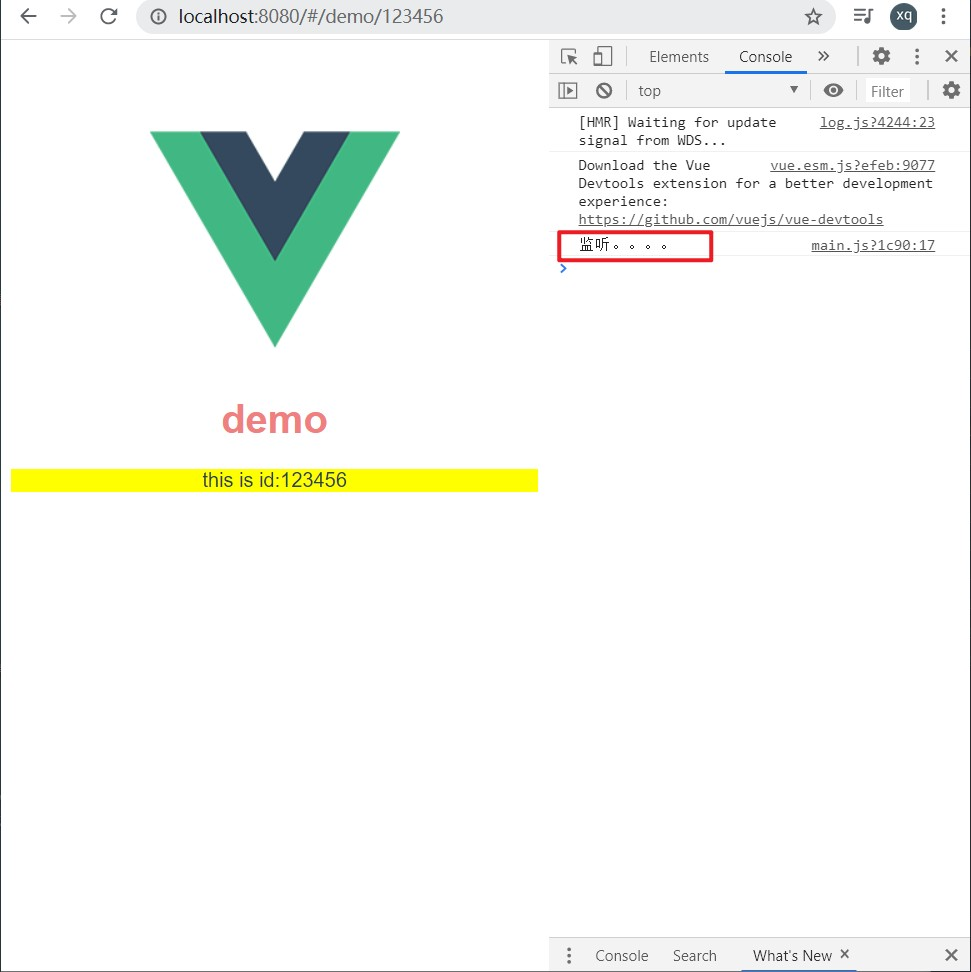Screen dimensions: 971x972
Task: Click the browser forward arrow
Action: pyautogui.click(x=69, y=16)
